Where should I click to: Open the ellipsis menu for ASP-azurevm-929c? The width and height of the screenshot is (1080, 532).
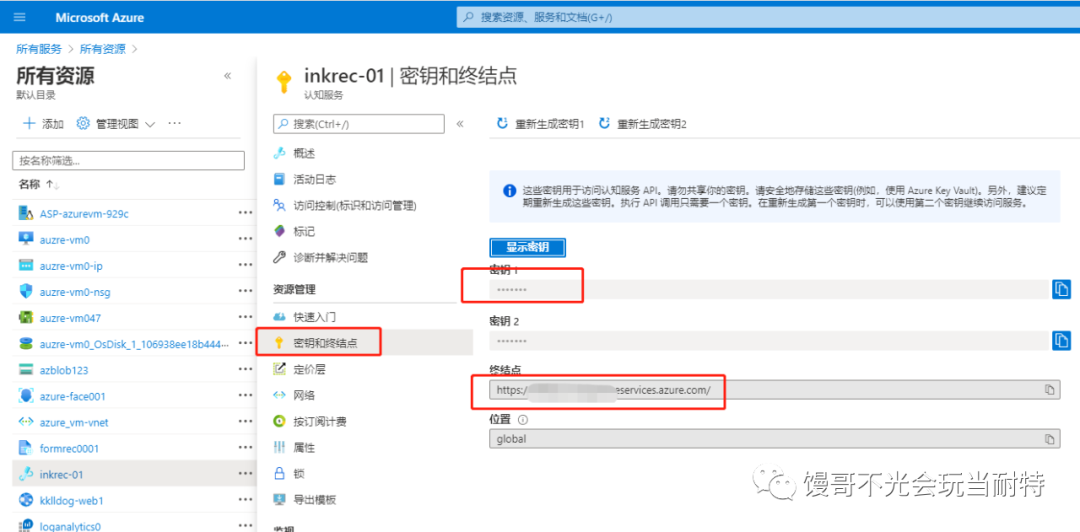pyautogui.click(x=245, y=213)
